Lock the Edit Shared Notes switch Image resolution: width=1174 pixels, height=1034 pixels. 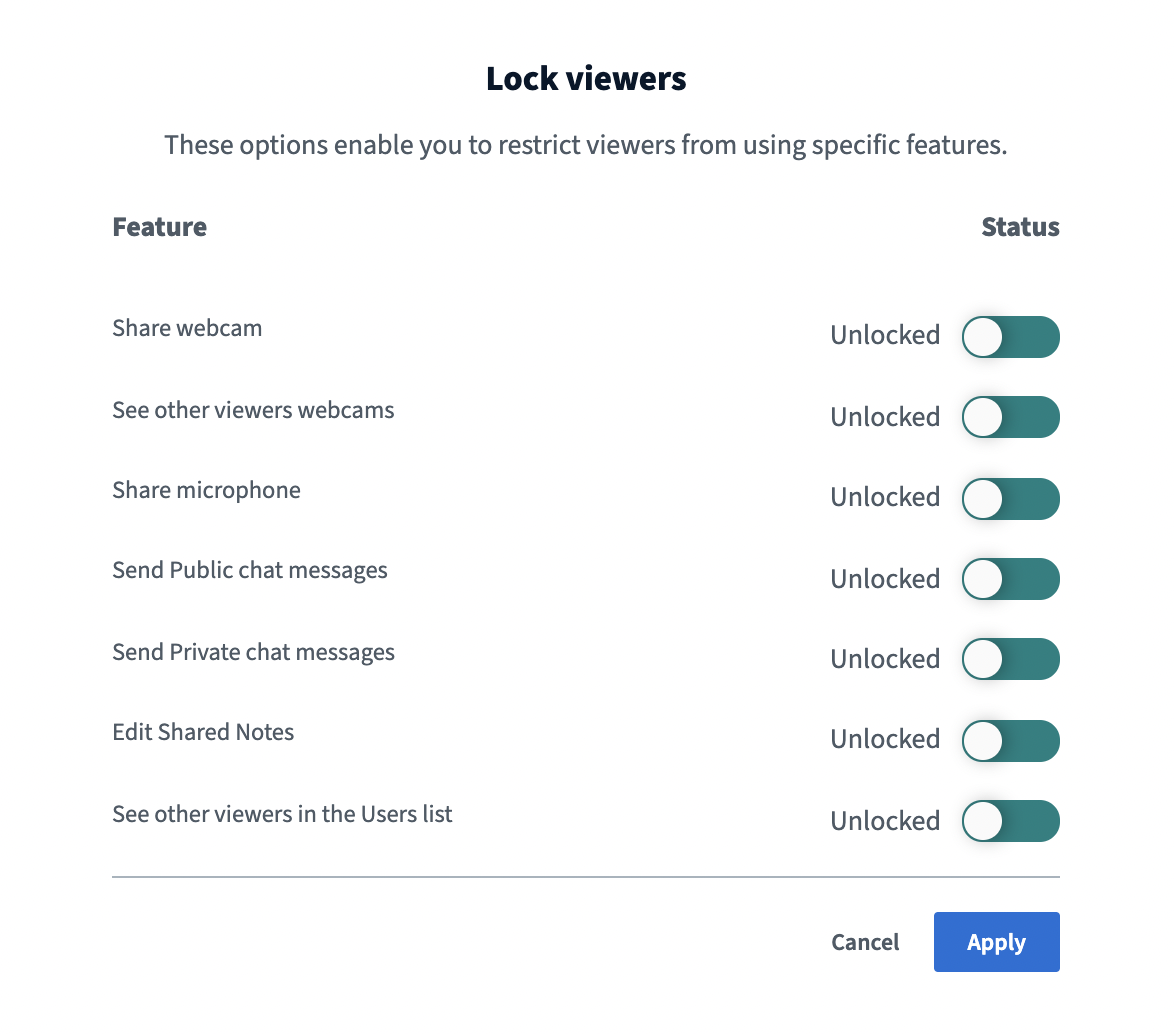pyautogui.click(x=1011, y=740)
